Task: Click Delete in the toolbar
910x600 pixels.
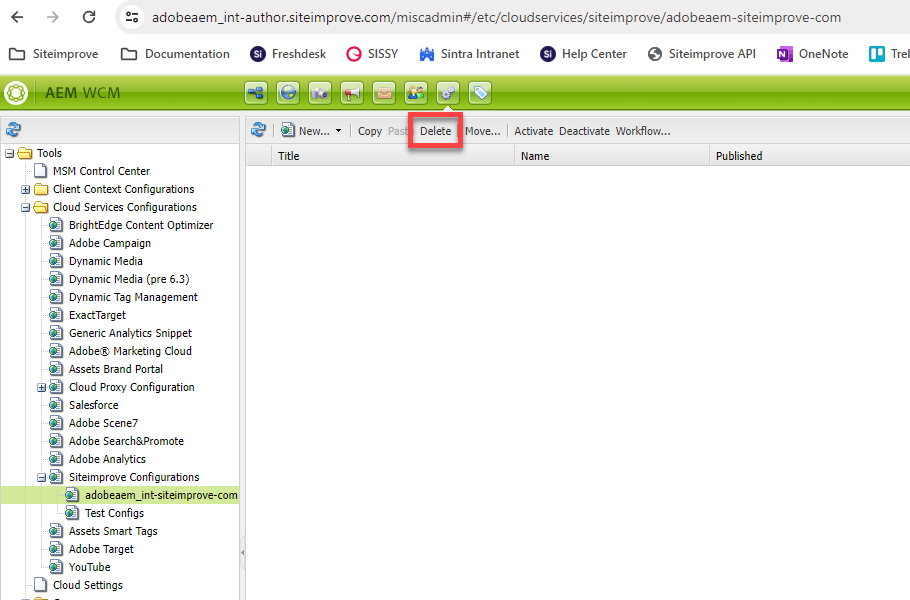Action: click(x=435, y=131)
